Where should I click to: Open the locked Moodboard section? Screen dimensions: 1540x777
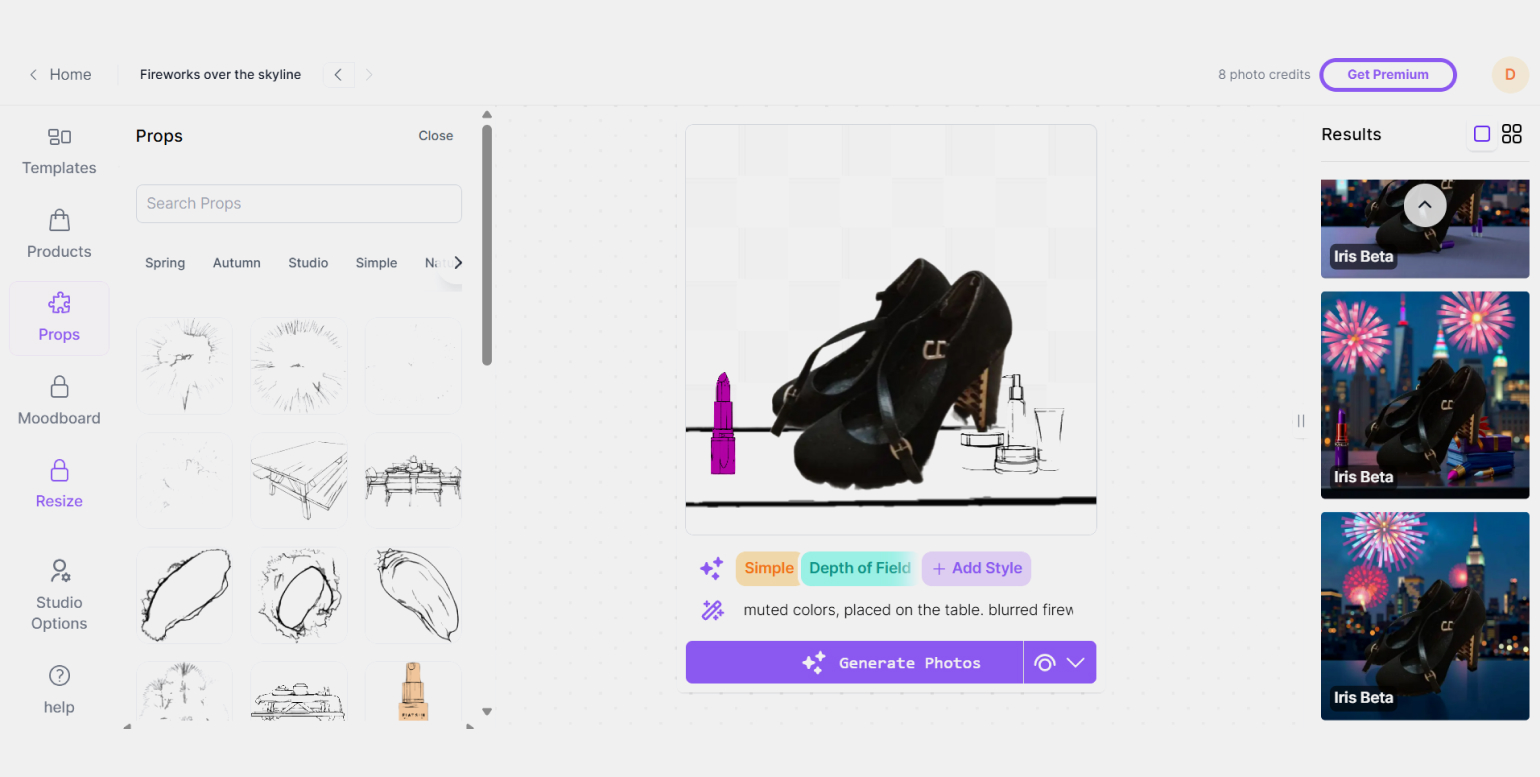[x=59, y=401]
